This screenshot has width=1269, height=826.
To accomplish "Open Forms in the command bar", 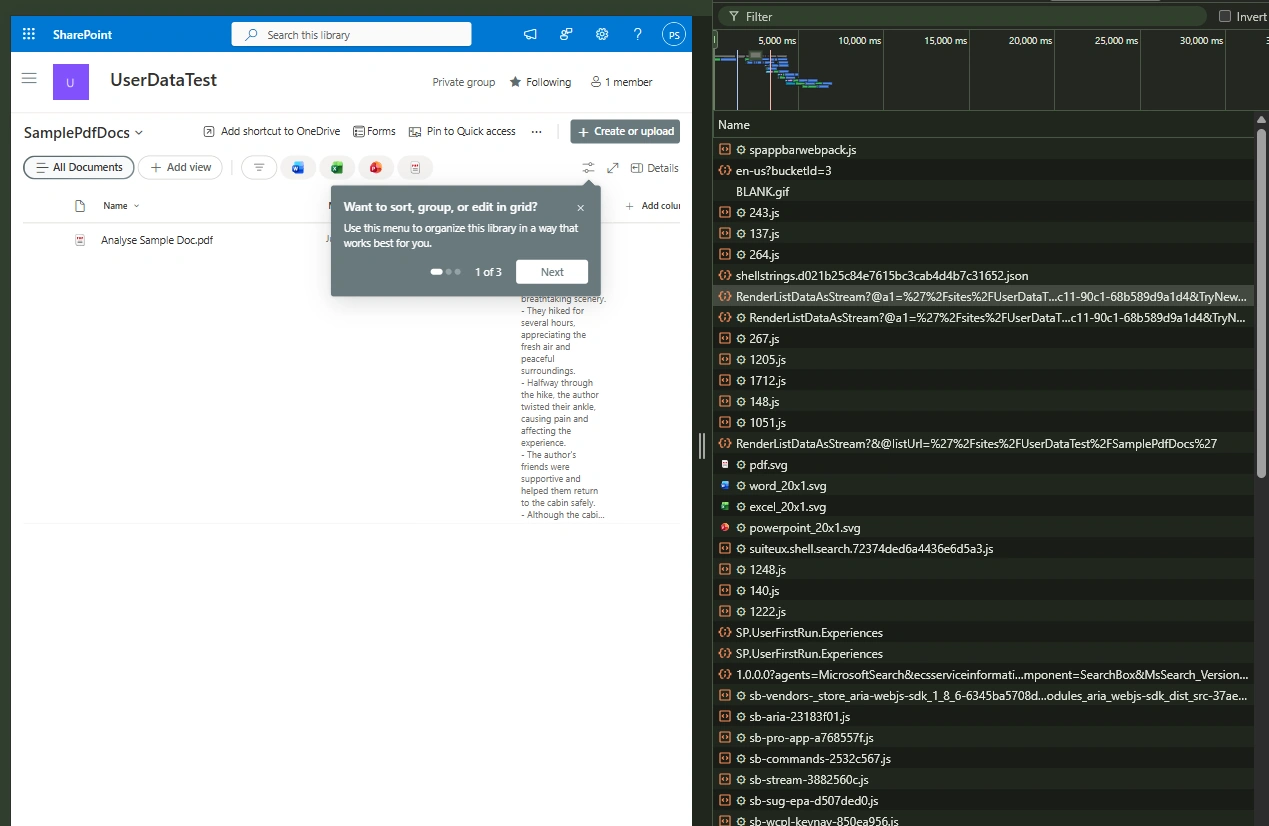I will coord(374,131).
